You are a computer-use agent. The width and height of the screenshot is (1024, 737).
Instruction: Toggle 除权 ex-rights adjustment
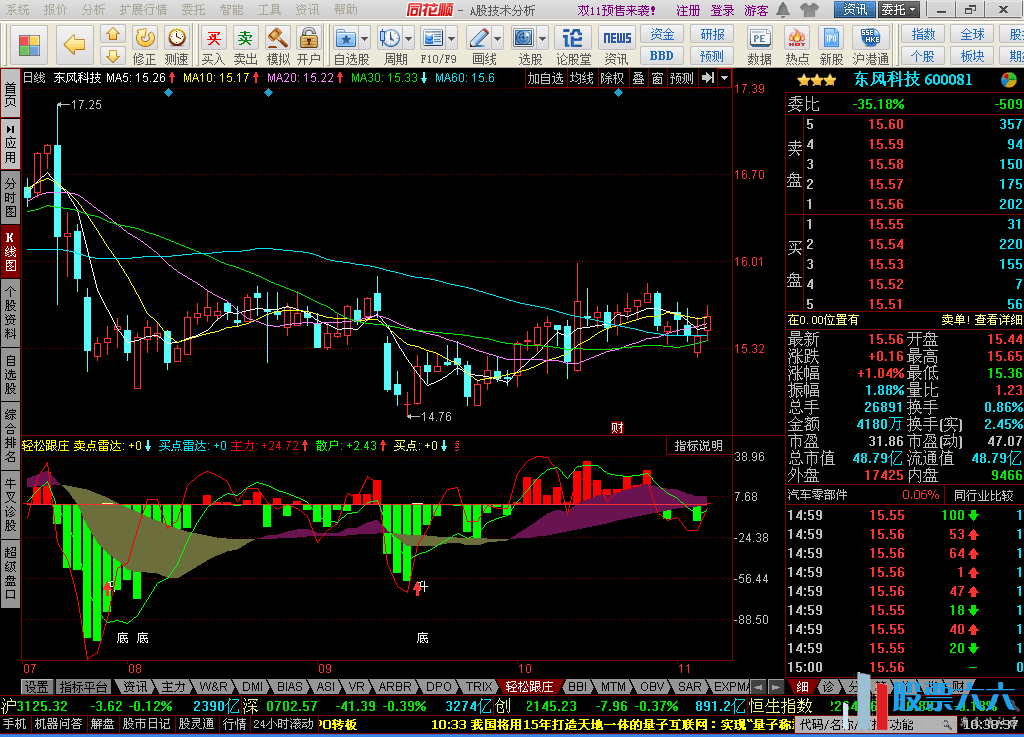coord(612,78)
